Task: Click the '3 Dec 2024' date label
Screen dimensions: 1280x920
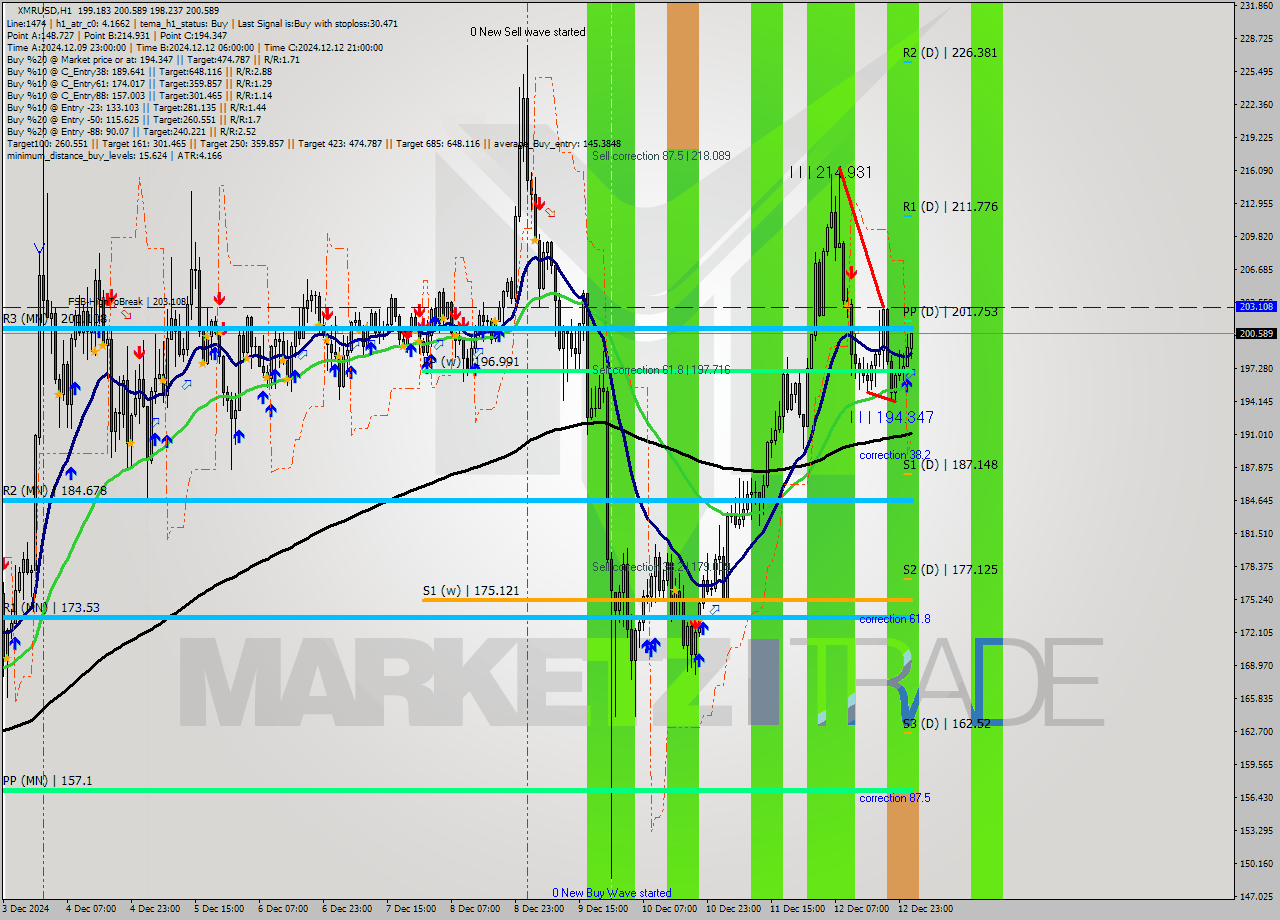Action: (x=24, y=909)
